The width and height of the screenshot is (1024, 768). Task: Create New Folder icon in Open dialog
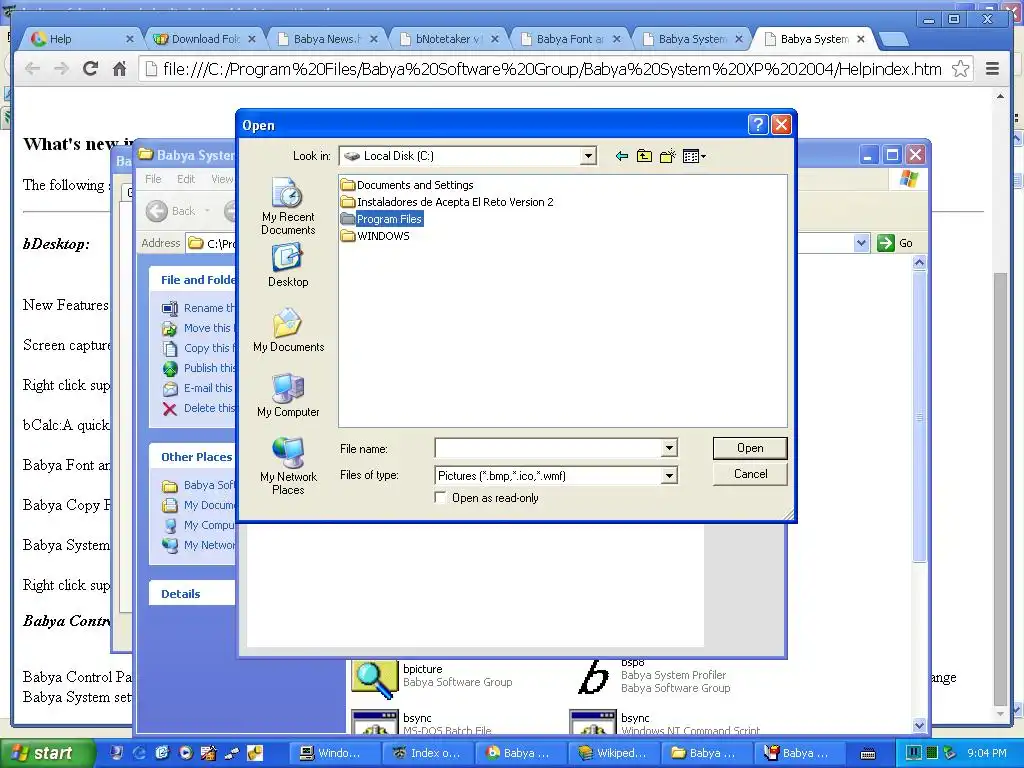[x=667, y=156]
